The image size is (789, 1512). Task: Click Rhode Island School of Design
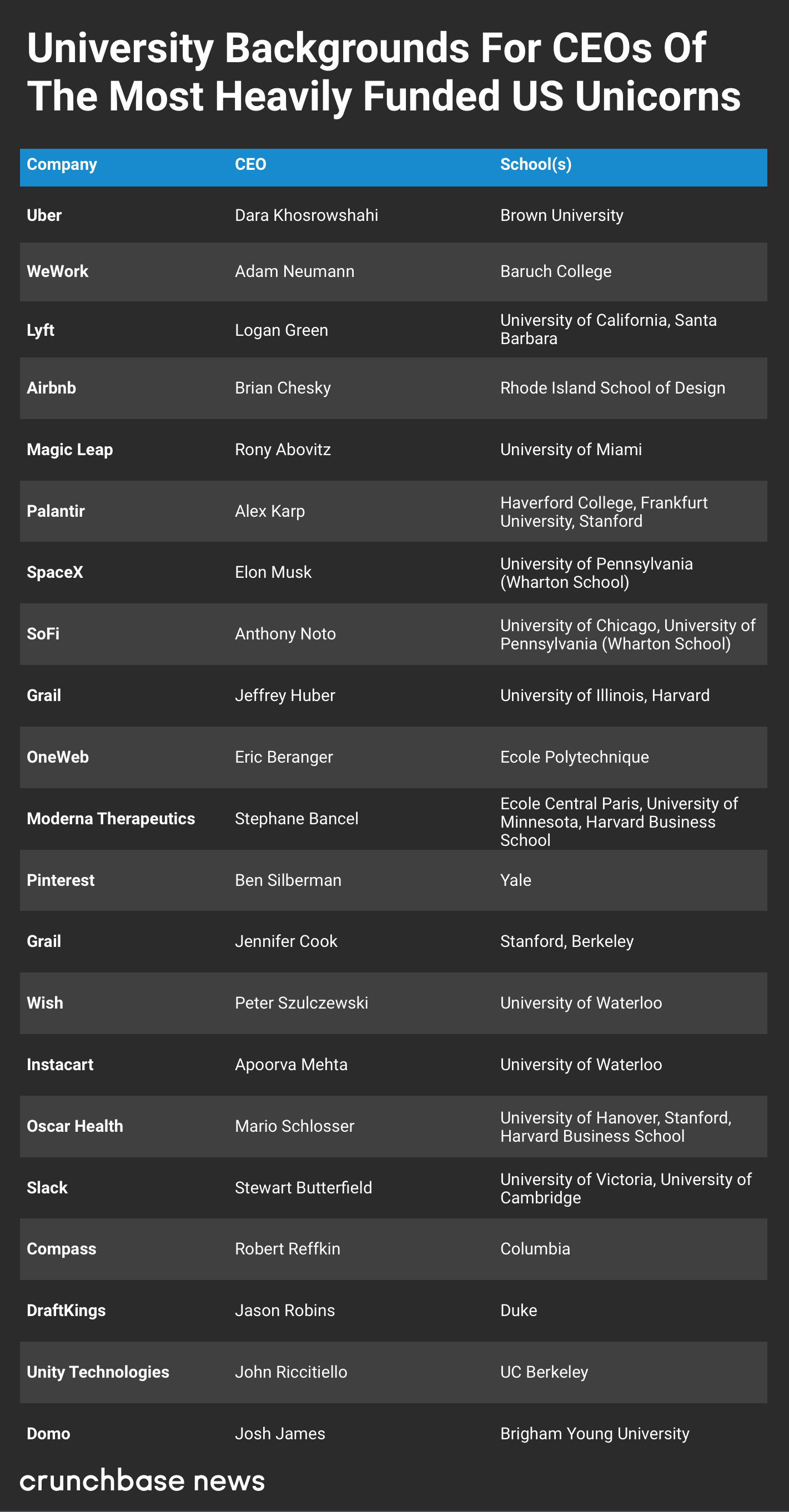pos(612,388)
